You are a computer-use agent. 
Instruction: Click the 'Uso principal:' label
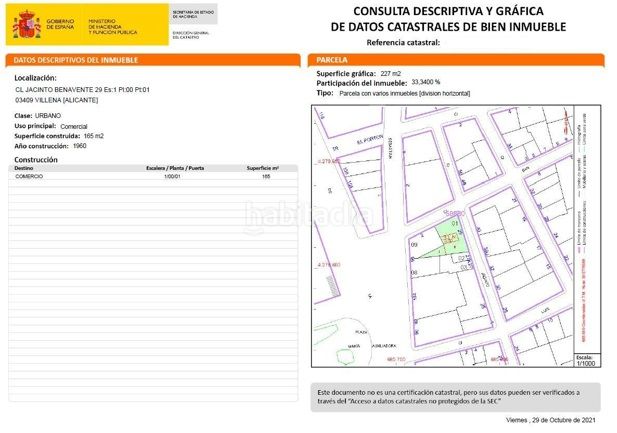point(35,126)
